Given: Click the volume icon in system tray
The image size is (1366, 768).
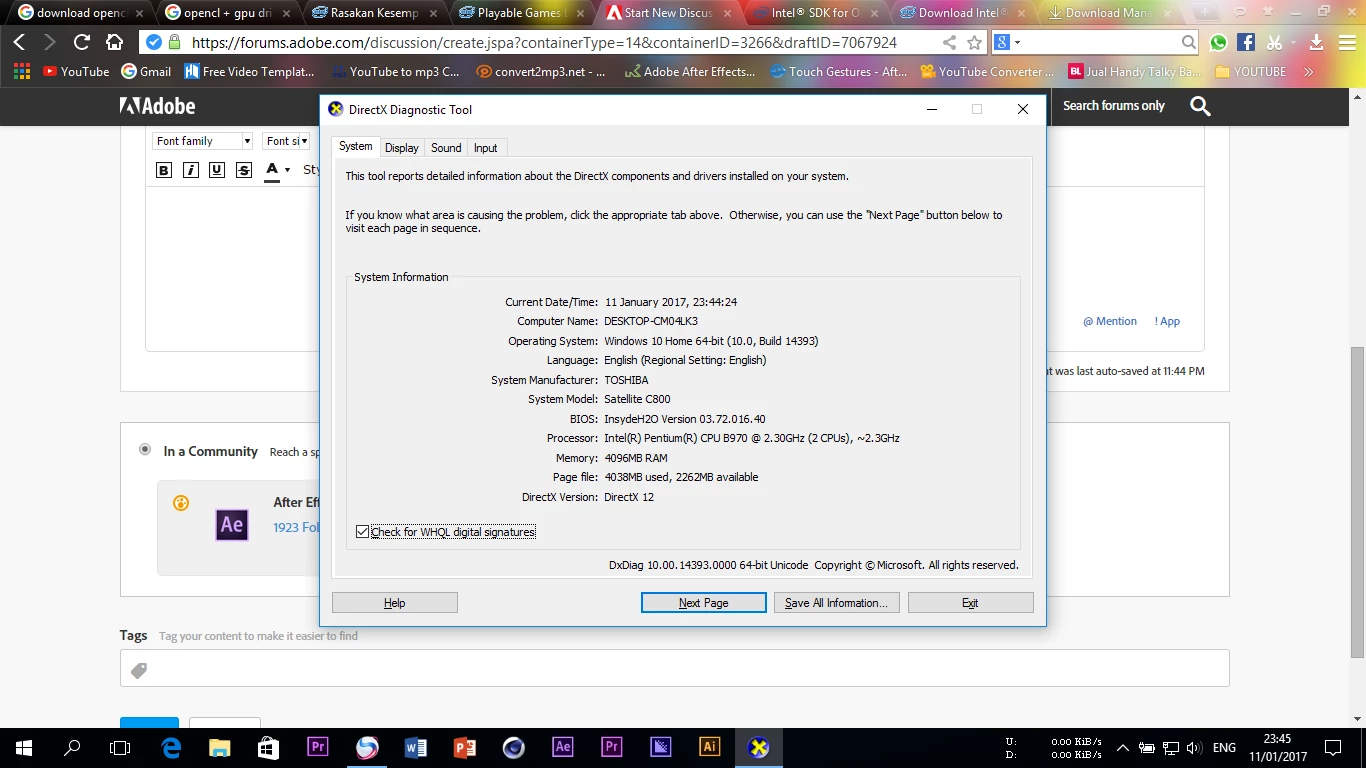Looking at the screenshot, I should pyautogui.click(x=1194, y=748).
